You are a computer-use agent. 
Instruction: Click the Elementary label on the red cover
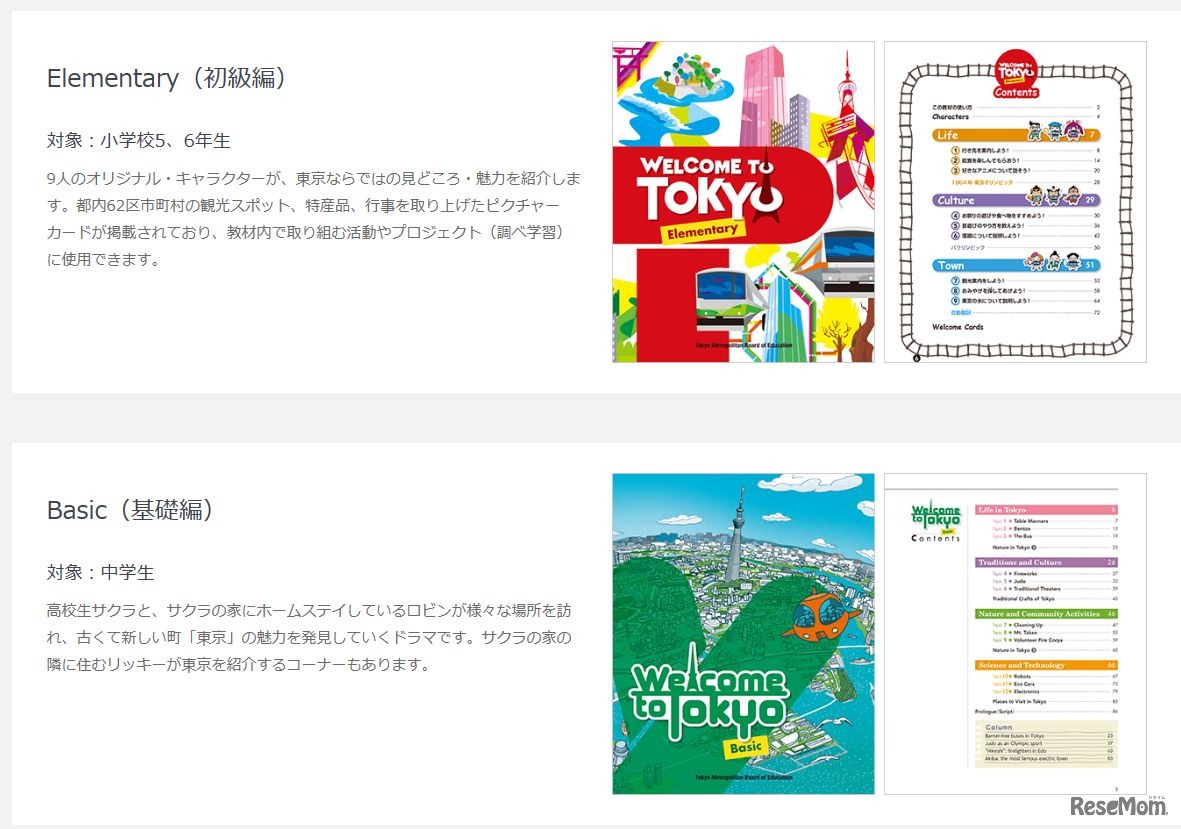tap(702, 230)
